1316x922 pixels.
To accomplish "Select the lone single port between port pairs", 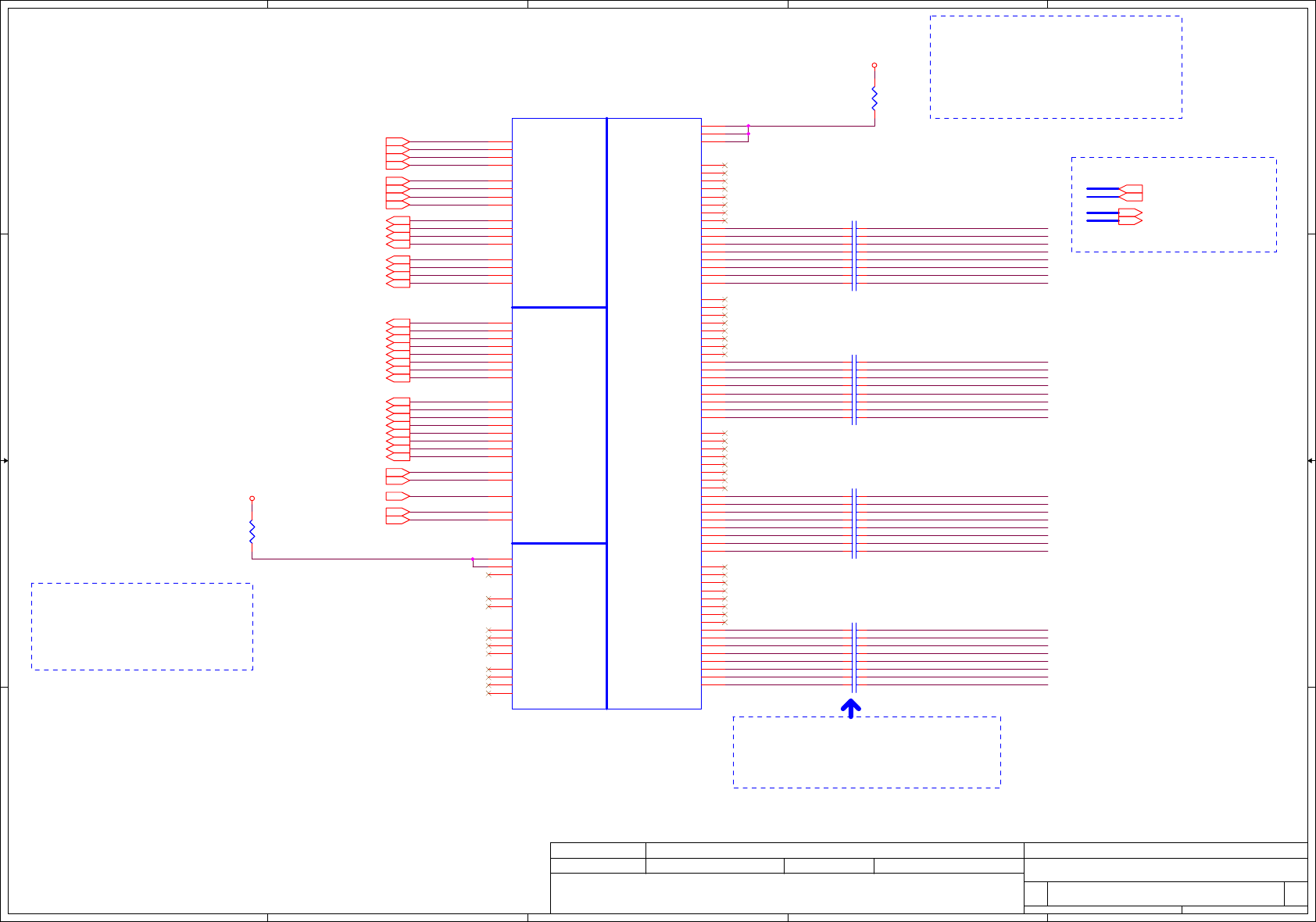I will [x=398, y=496].
